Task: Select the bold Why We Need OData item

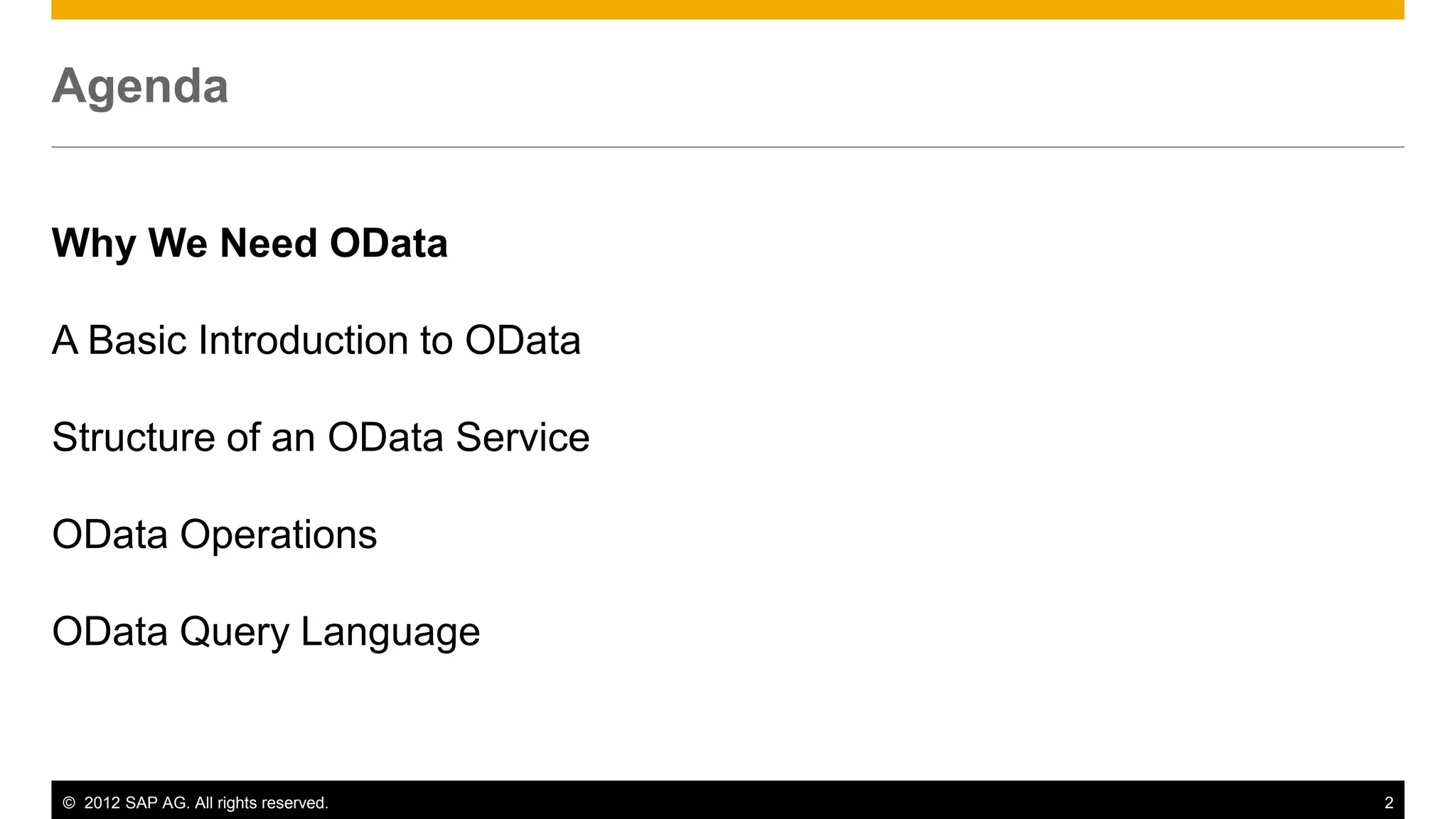Action: tap(250, 245)
